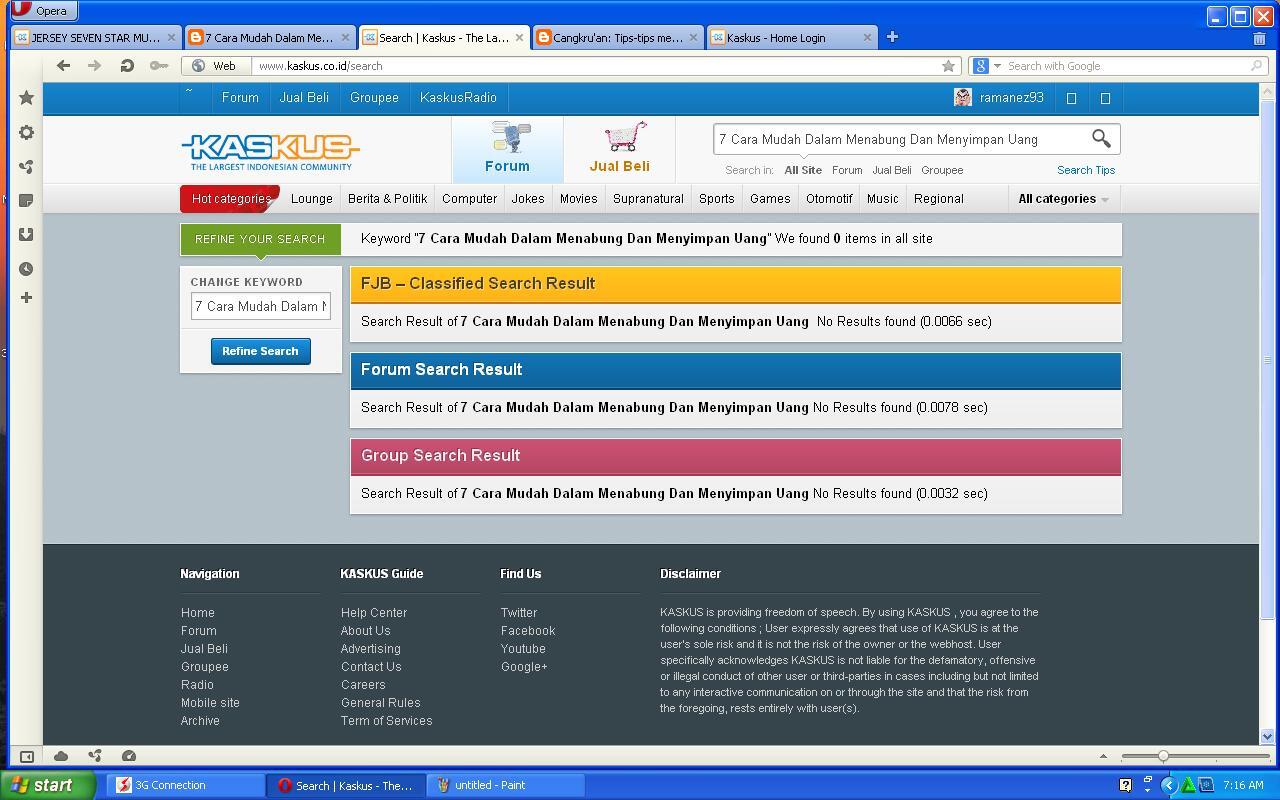
Task: Click the Opera Unite status bar icon
Action: (x=95, y=756)
